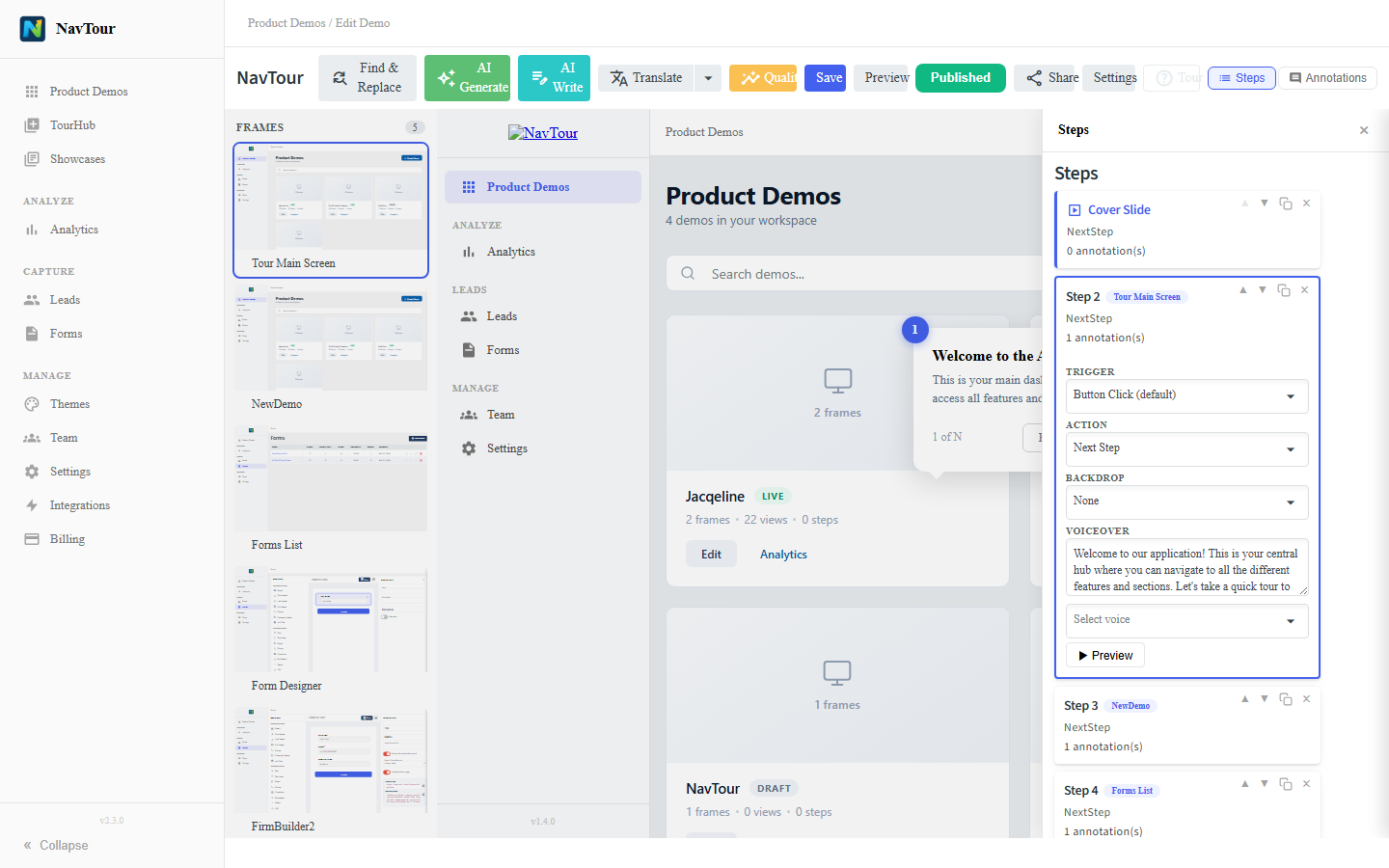Viewport: 1389px width, 868px height.
Task: Switch to the Annotations panel tab
Action: tap(1328, 78)
